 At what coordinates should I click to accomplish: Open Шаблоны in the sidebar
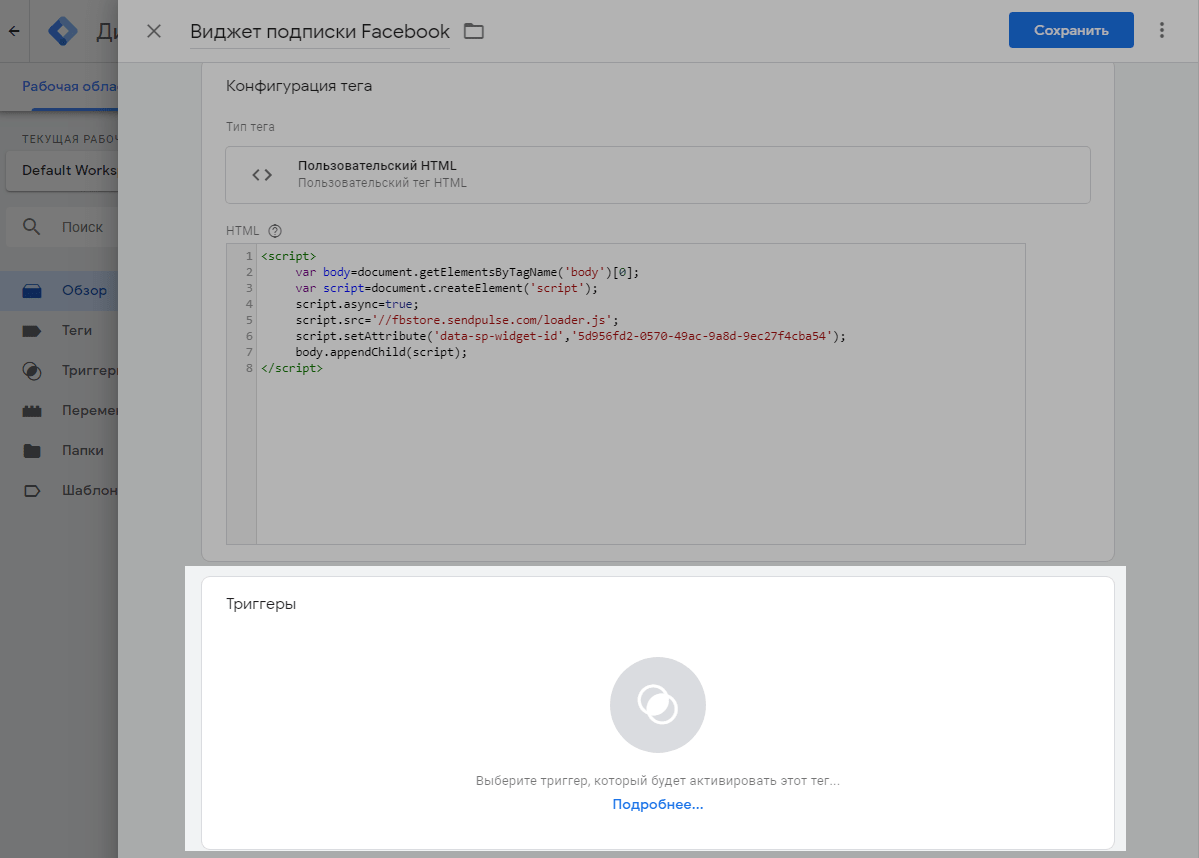88,490
